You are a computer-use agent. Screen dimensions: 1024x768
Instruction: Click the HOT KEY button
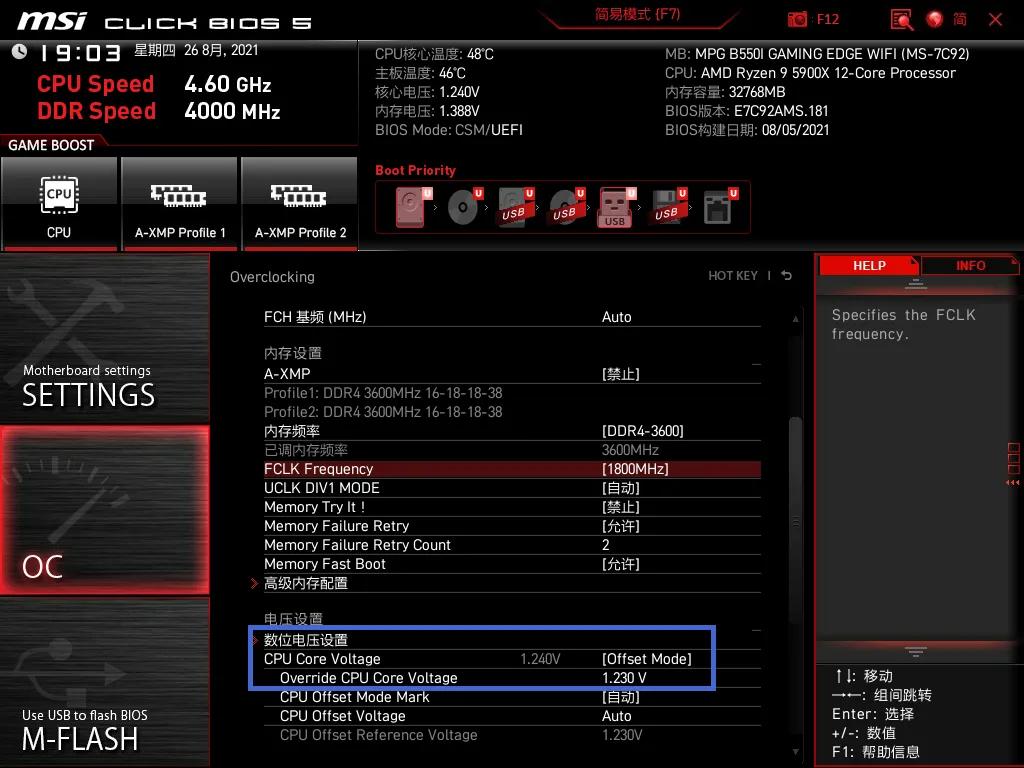(x=733, y=276)
